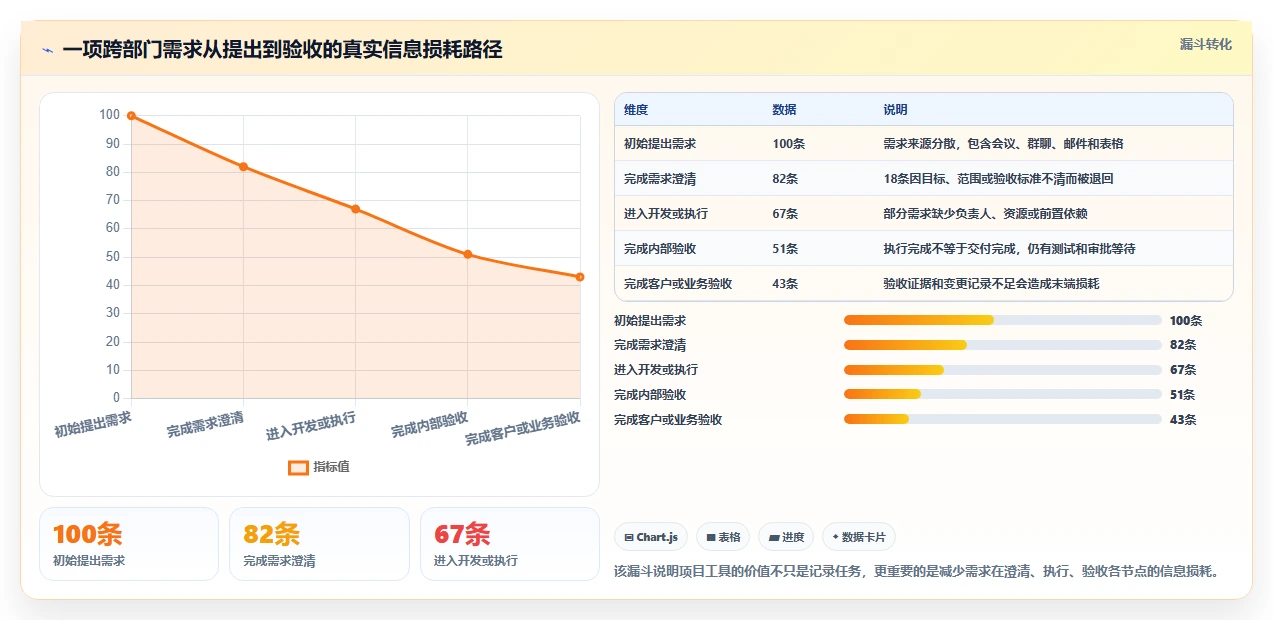Click the 完成需求澄清 progress bar
The image size is (1273, 620).
tap(1003, 345)
